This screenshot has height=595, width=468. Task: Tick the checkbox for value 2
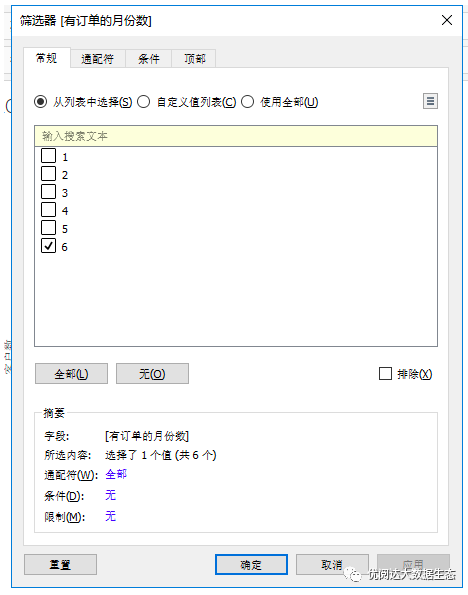click(x=48, y=174)
